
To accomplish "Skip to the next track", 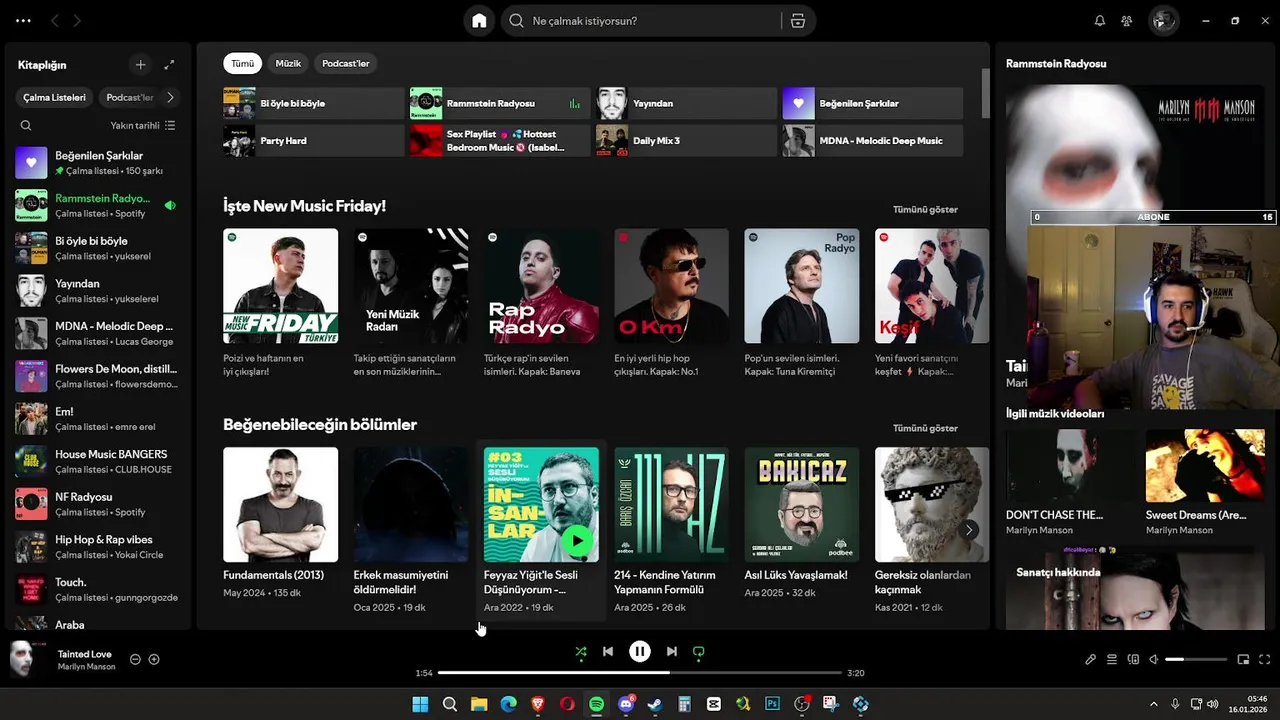I will tap(672, 651).
